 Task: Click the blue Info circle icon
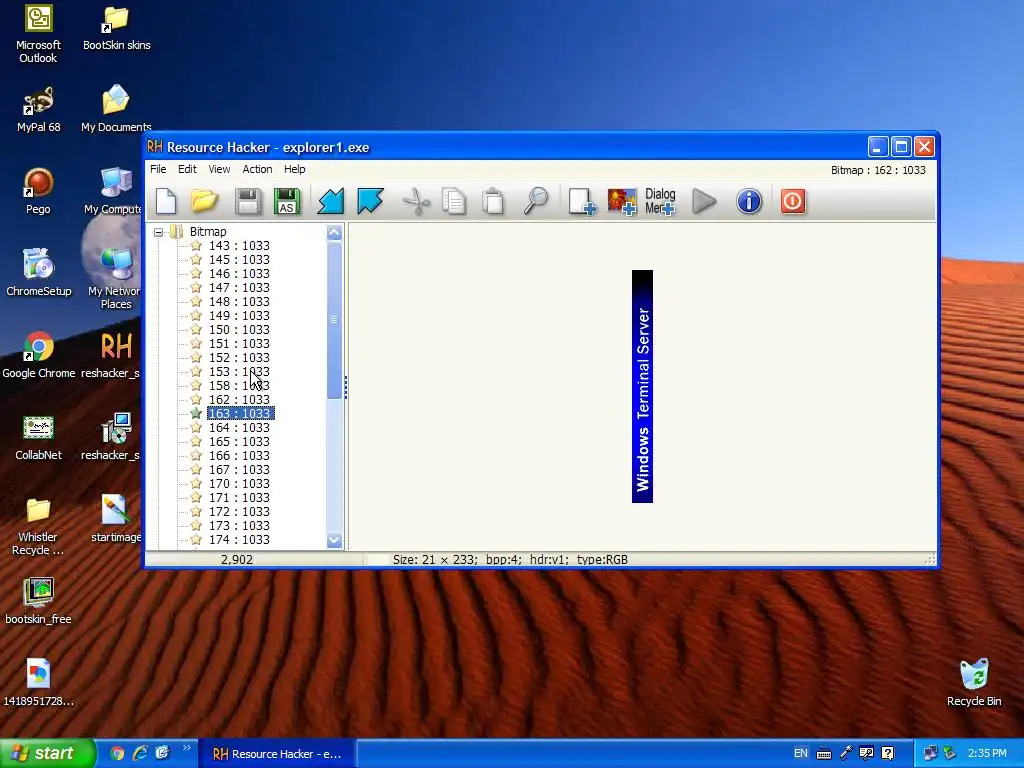pyautogui.click(x=749, y=201)
